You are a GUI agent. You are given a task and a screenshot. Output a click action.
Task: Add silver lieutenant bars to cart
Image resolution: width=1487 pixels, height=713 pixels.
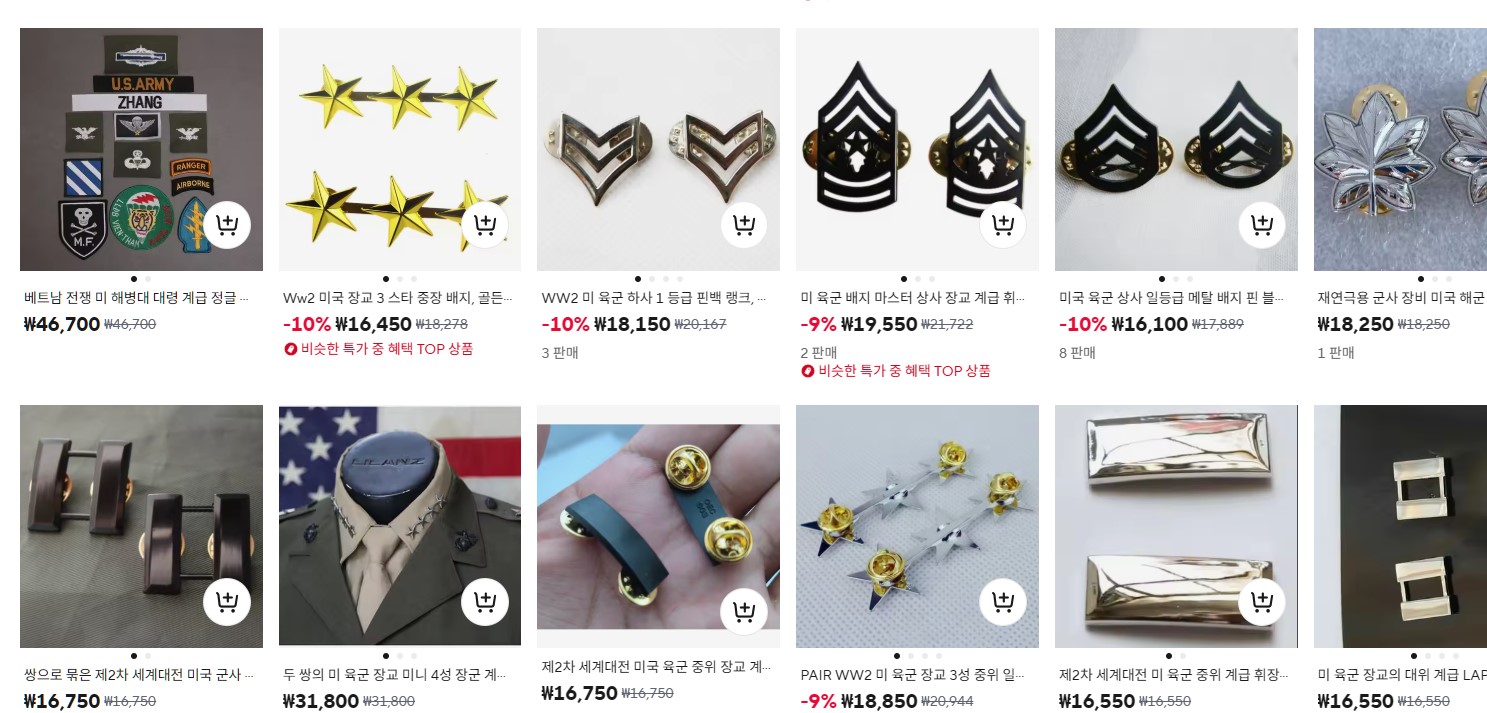1262,602
